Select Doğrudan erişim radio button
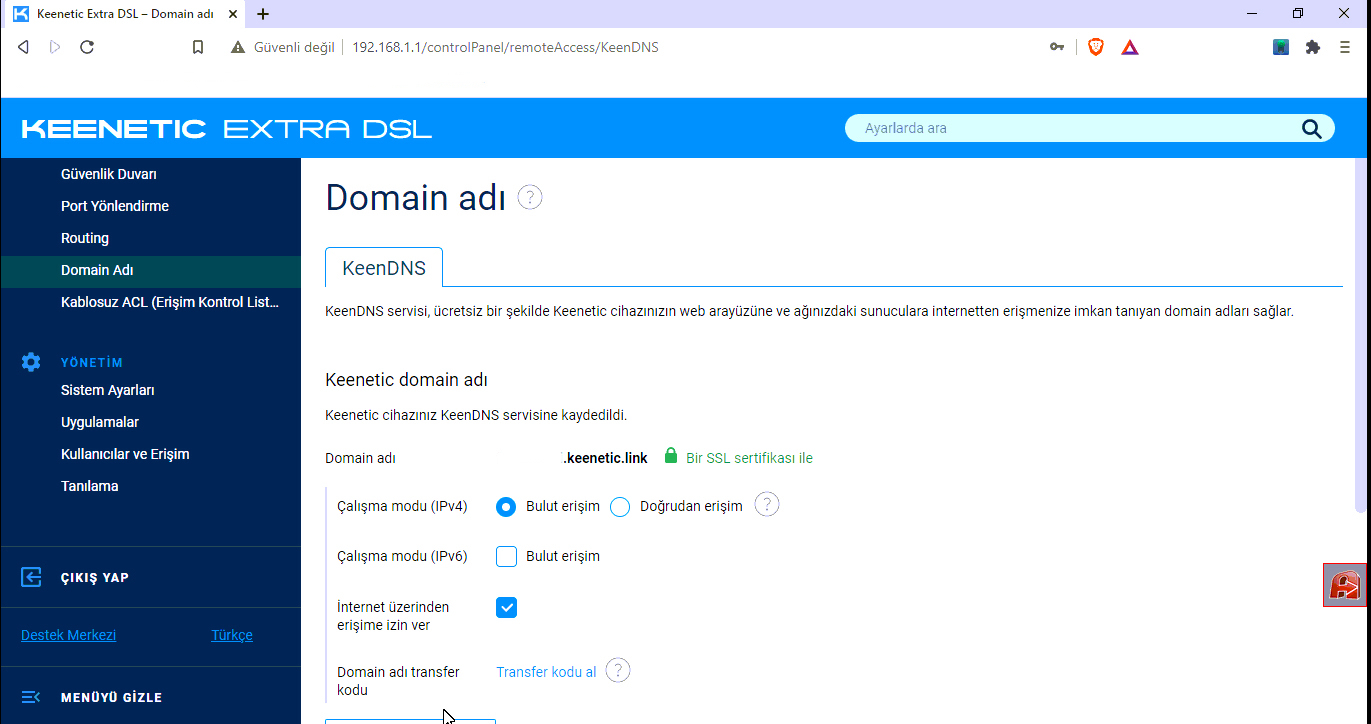This screenshot has height=724, width=1371. [620, 507]
